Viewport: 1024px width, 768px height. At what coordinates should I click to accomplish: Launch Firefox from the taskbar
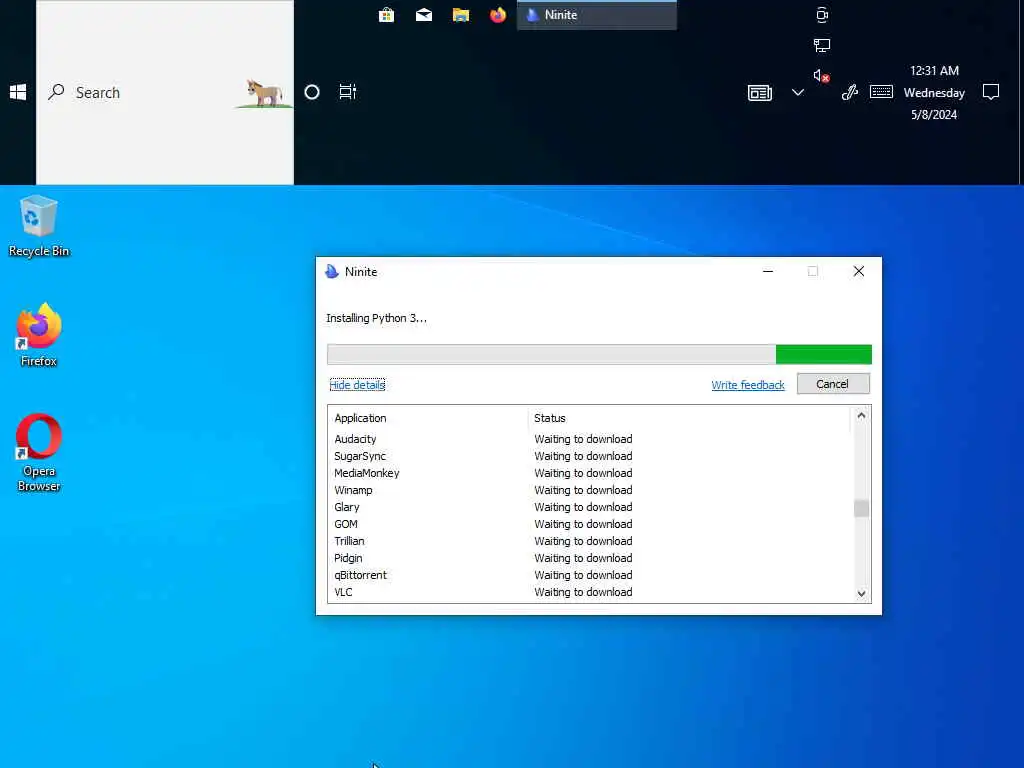tap(498, 14)
